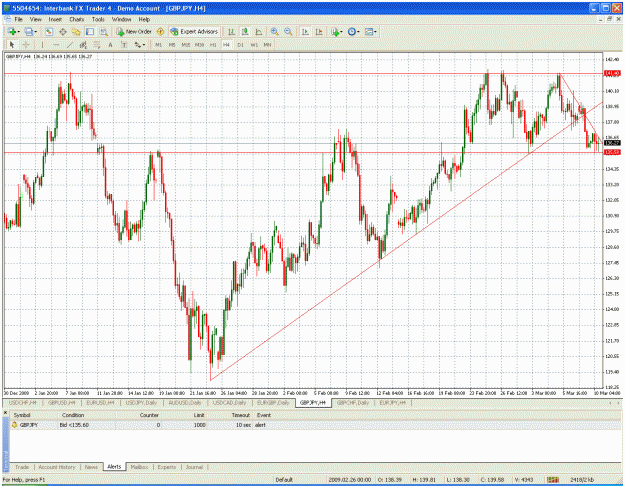
Task: Select the Arrows drawing tool
Action: point(138,45)
